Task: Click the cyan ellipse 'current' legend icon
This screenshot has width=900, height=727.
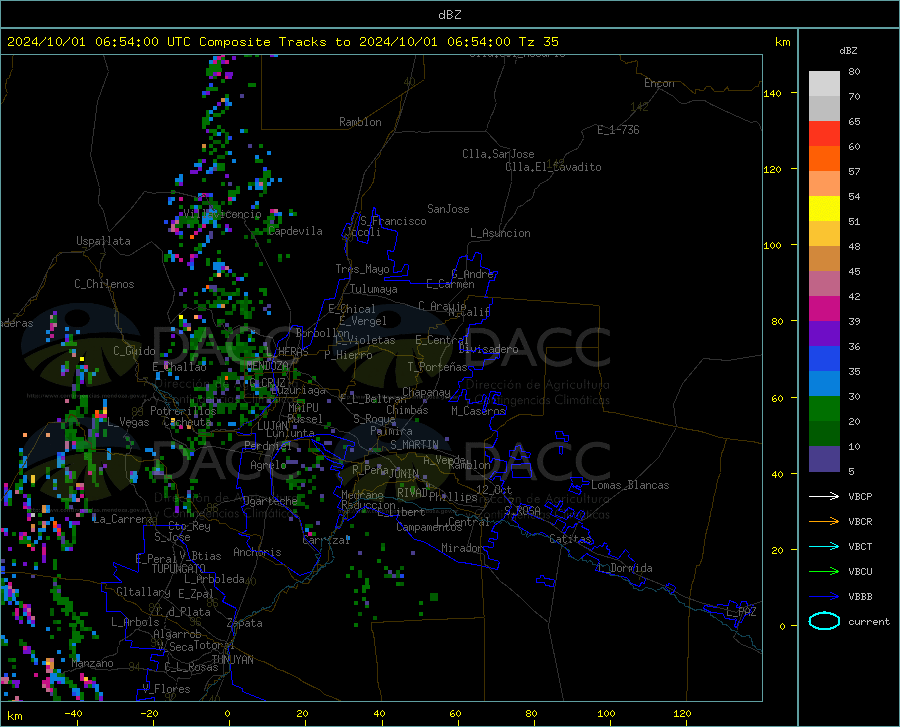Action: [824, 621]
